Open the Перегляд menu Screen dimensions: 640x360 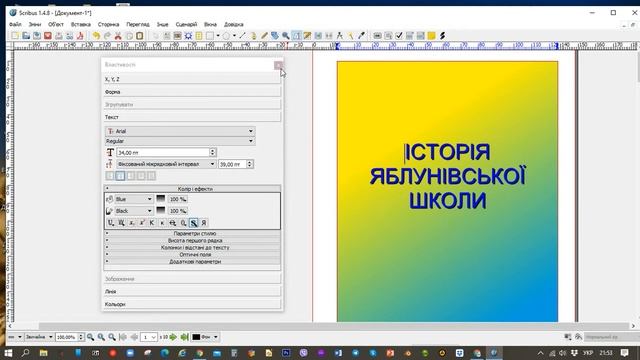click(138, 24)
